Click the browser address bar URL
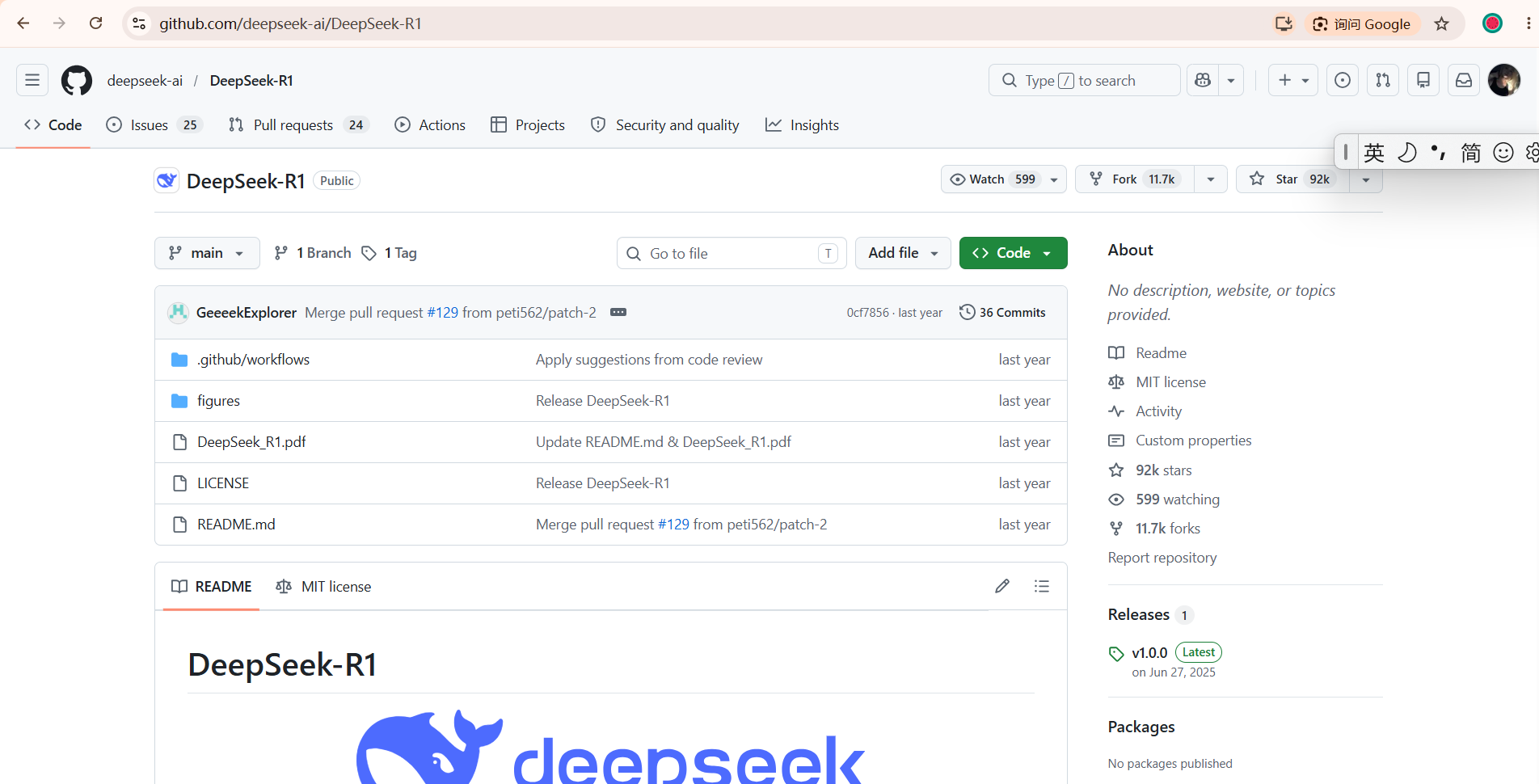 point(291,23)
